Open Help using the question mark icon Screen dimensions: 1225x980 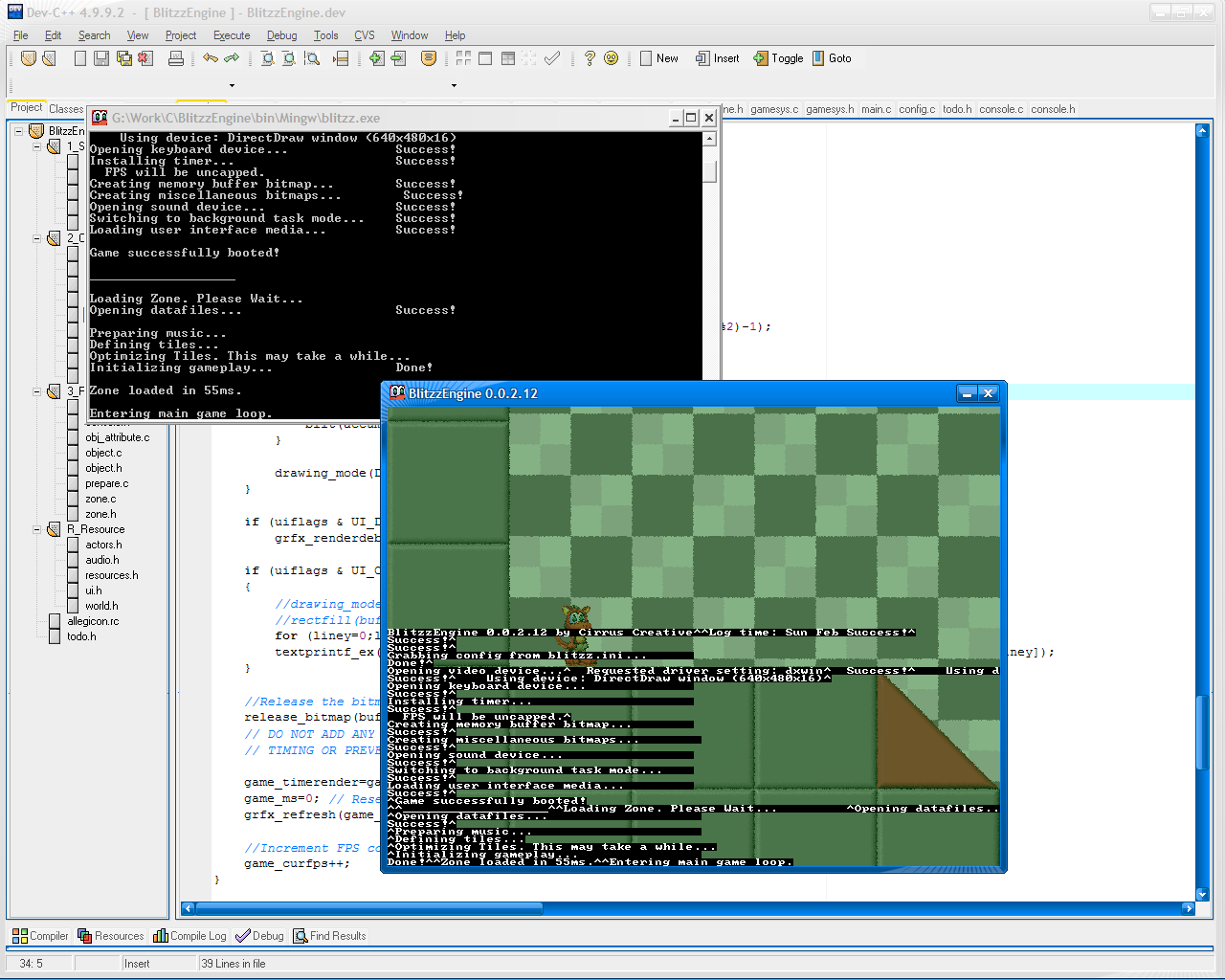click(x=590, y=58)
